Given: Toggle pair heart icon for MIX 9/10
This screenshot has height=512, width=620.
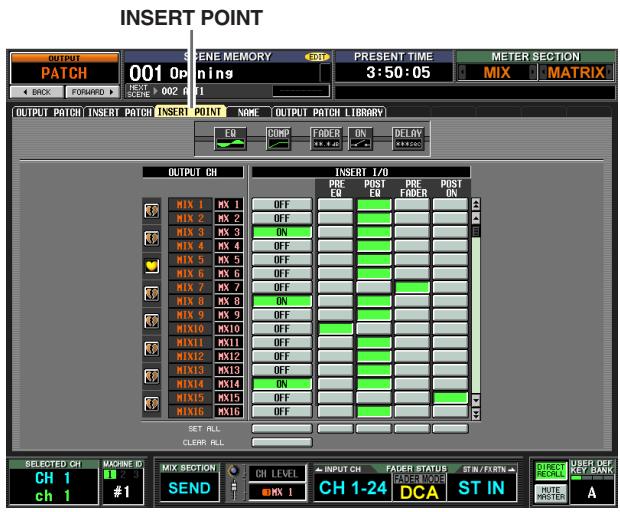Looking at the screenshot, I should 151,321.
